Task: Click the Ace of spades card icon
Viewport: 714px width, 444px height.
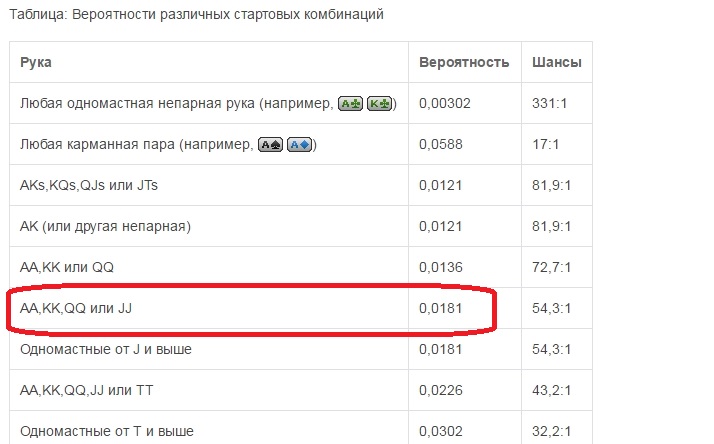Action: [270, 145]
